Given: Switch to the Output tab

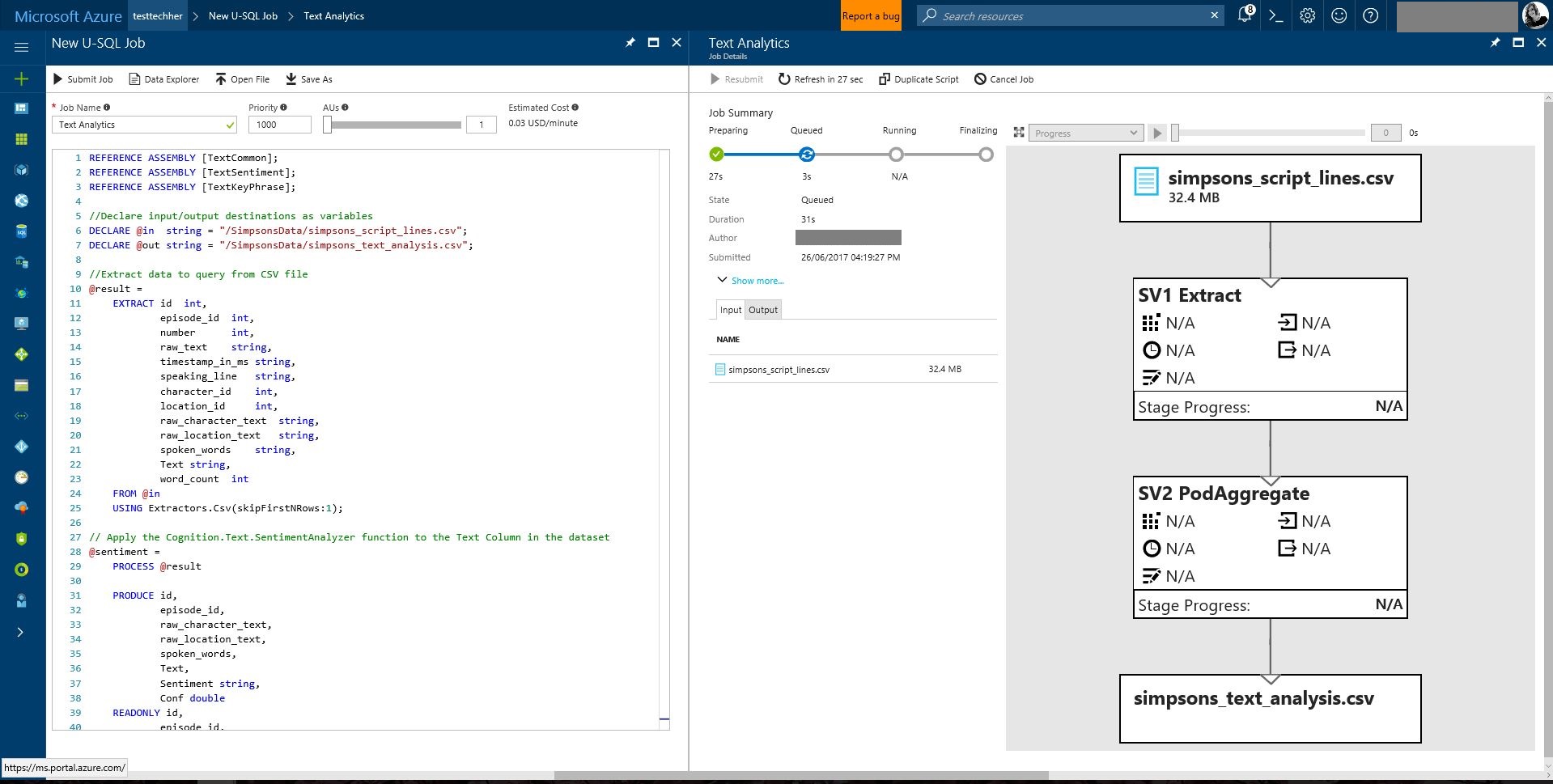Looking at the screenshot, I should point(763,310).
